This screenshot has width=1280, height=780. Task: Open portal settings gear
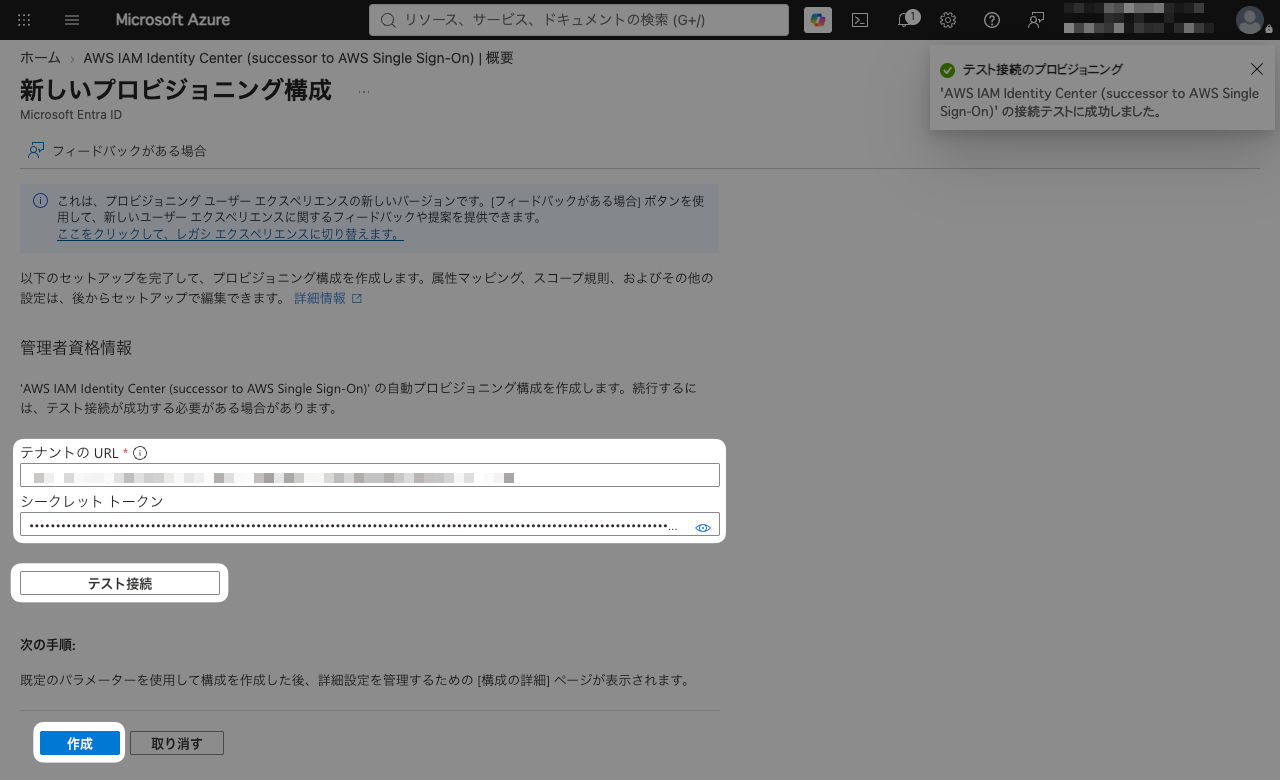(x=948, y=20)
